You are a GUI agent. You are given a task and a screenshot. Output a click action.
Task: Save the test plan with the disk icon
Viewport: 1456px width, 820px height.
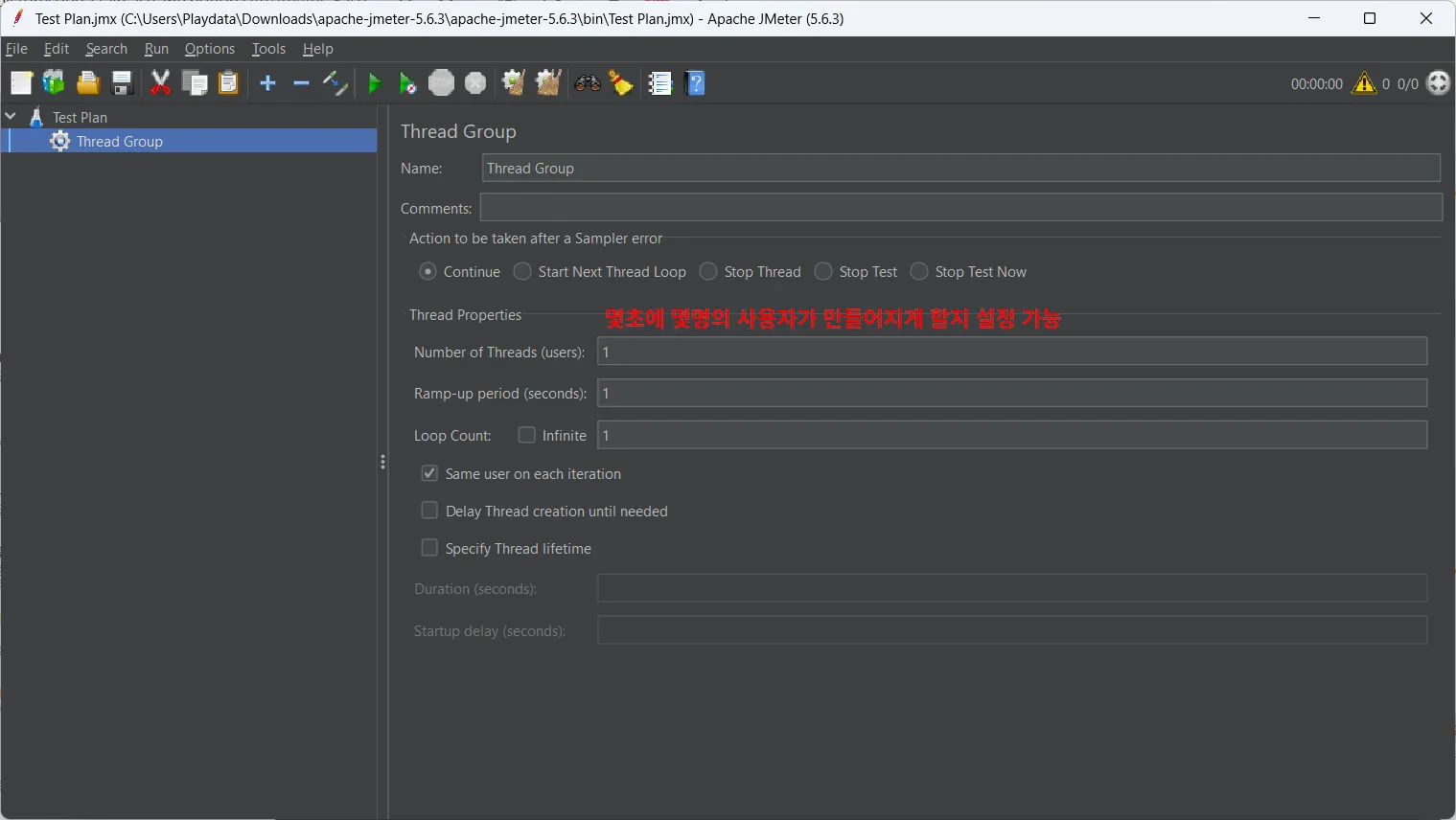pos(122,83)
